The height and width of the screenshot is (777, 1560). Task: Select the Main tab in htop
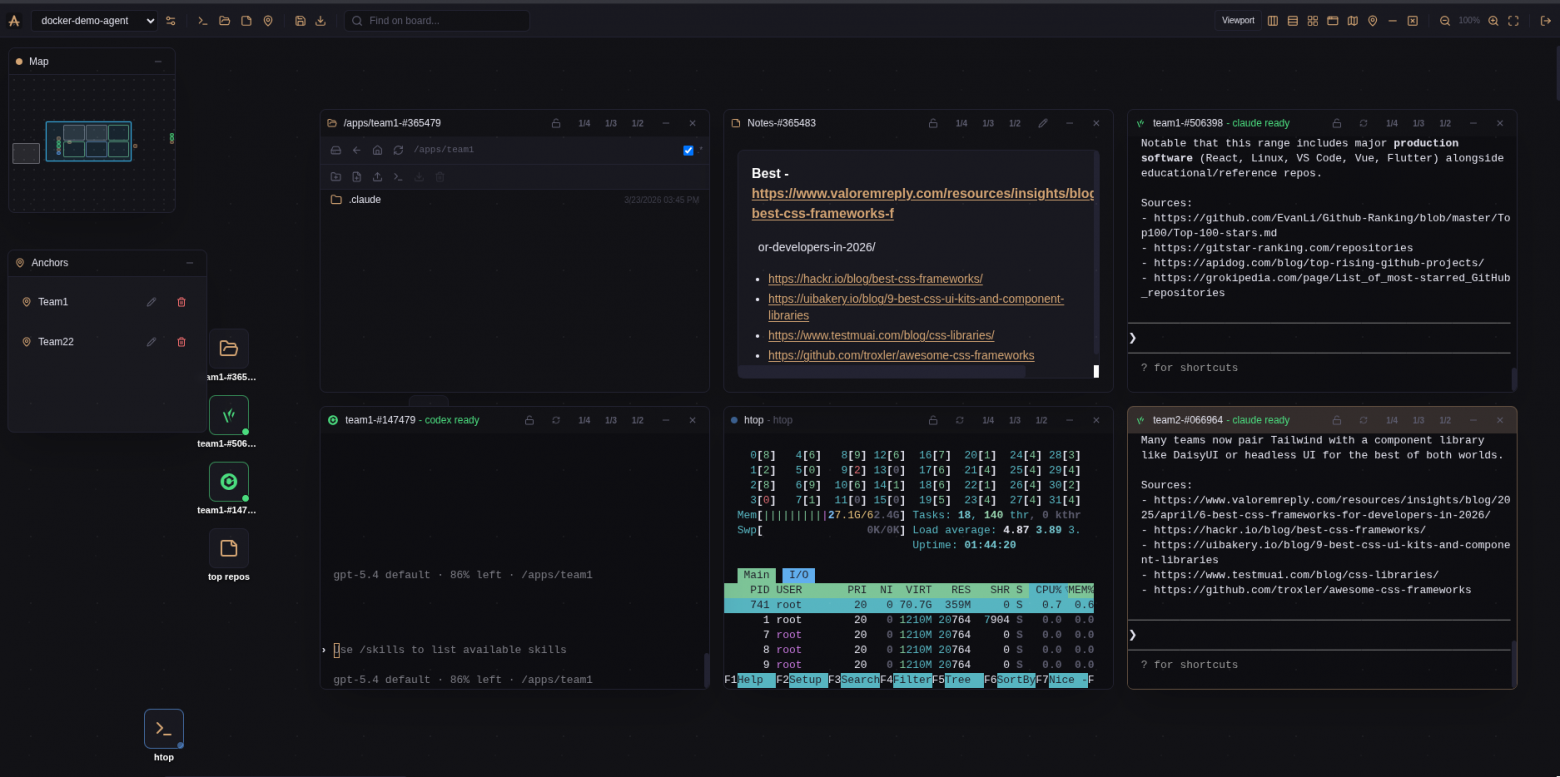[756, 575]
